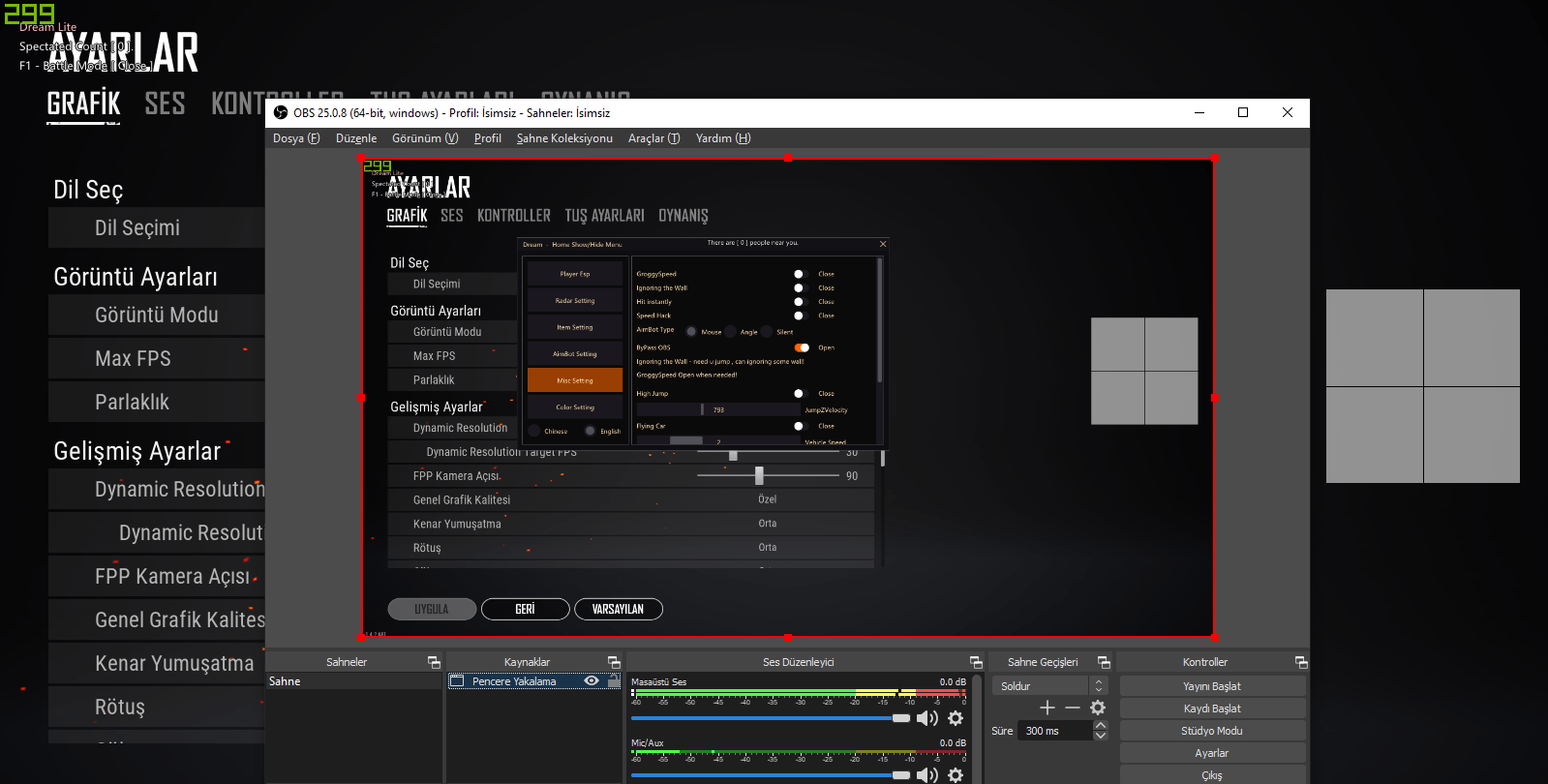The width and height of the screenshot is (1548, 784).
Task: Hide the Pencere Yakalama source with the eye icon
Action: (x=592, y=681)
